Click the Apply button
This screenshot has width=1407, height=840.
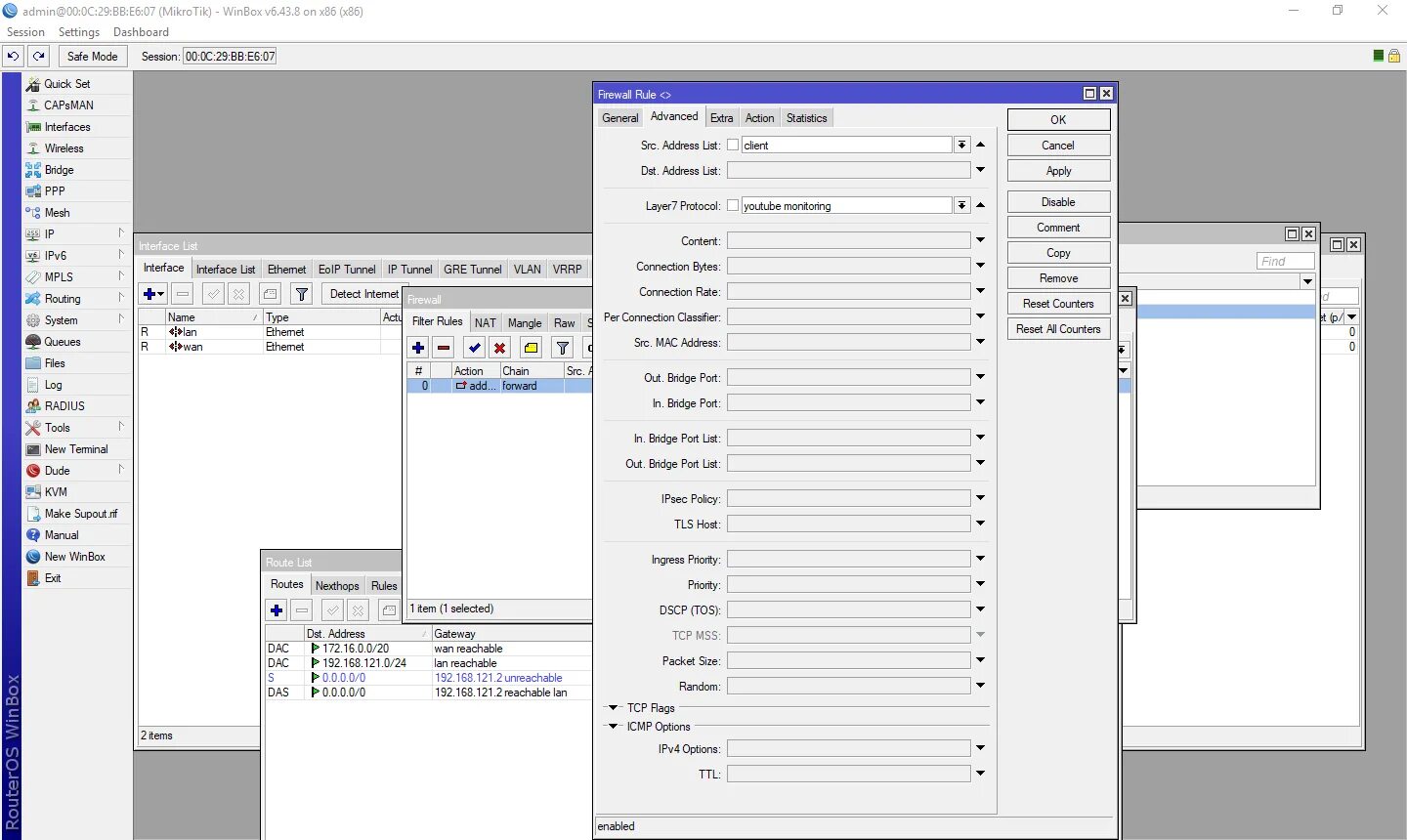[x=1058, y=171]
